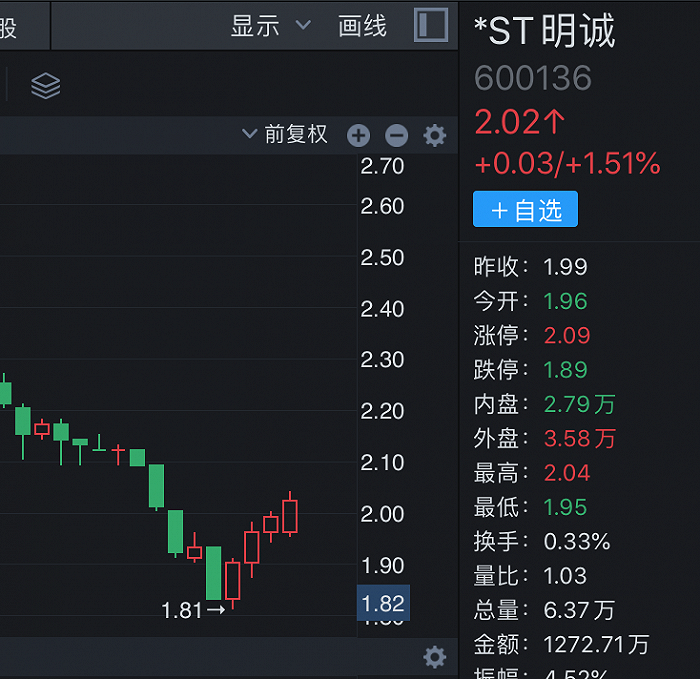The image size is (700, 679).
Task: Click the 2.00 price axis label
Action: click(382, 514)
